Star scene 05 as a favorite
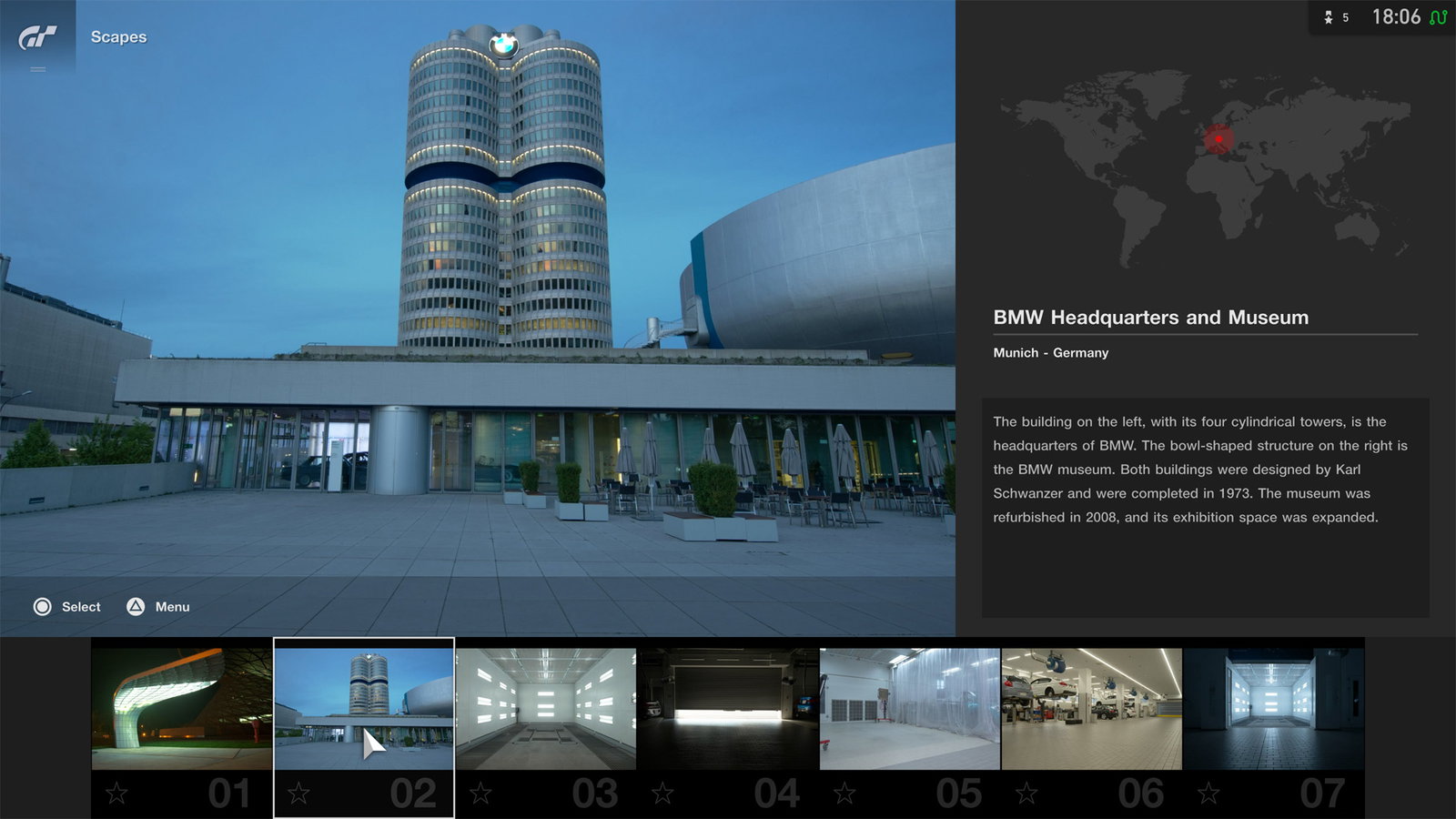 click(x=844, y=794)
